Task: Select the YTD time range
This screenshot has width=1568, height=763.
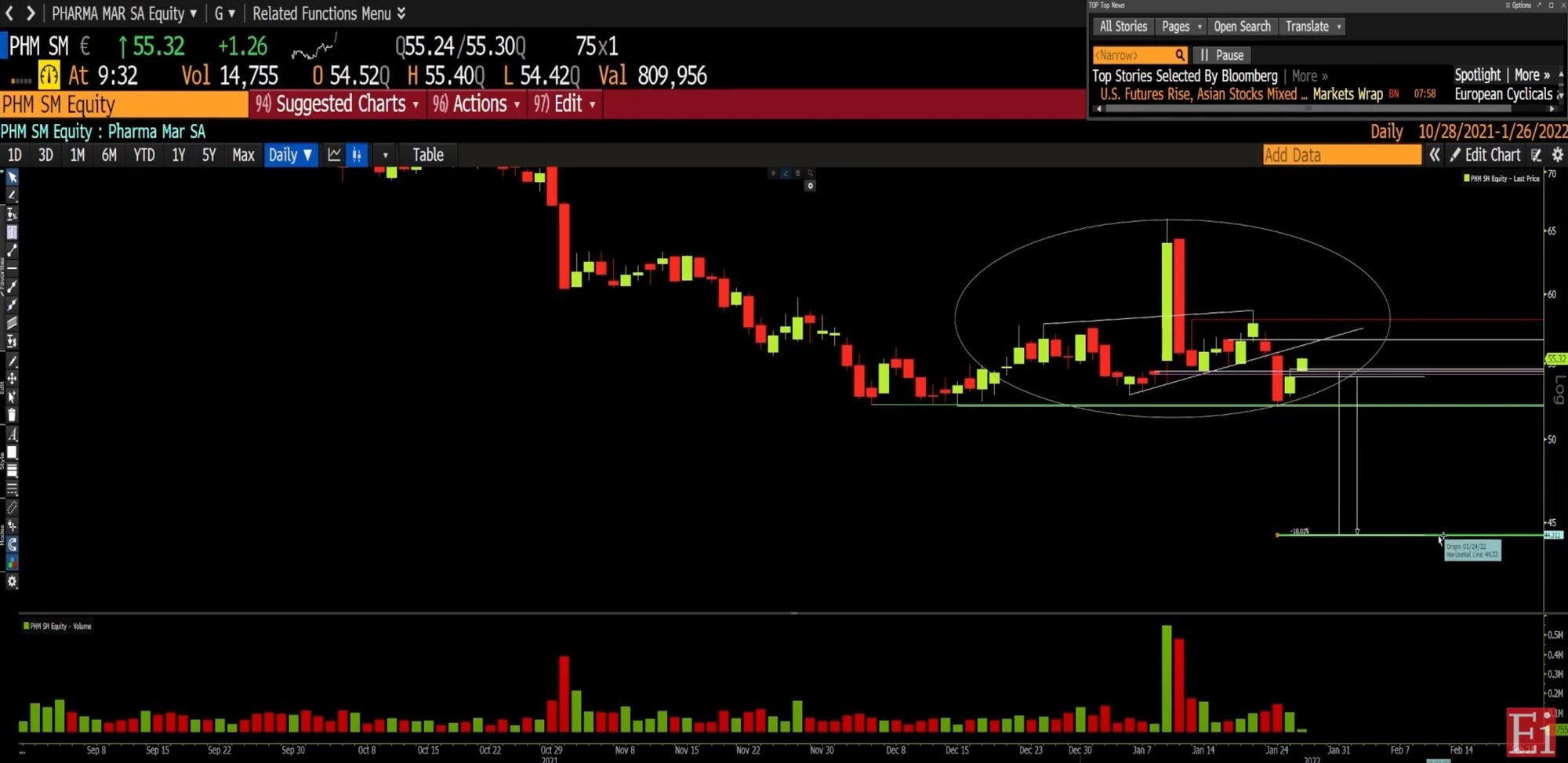Action: [x=144, y=155]
